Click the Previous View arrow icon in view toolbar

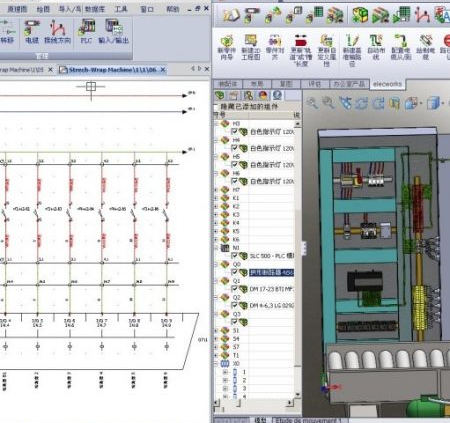345,103
